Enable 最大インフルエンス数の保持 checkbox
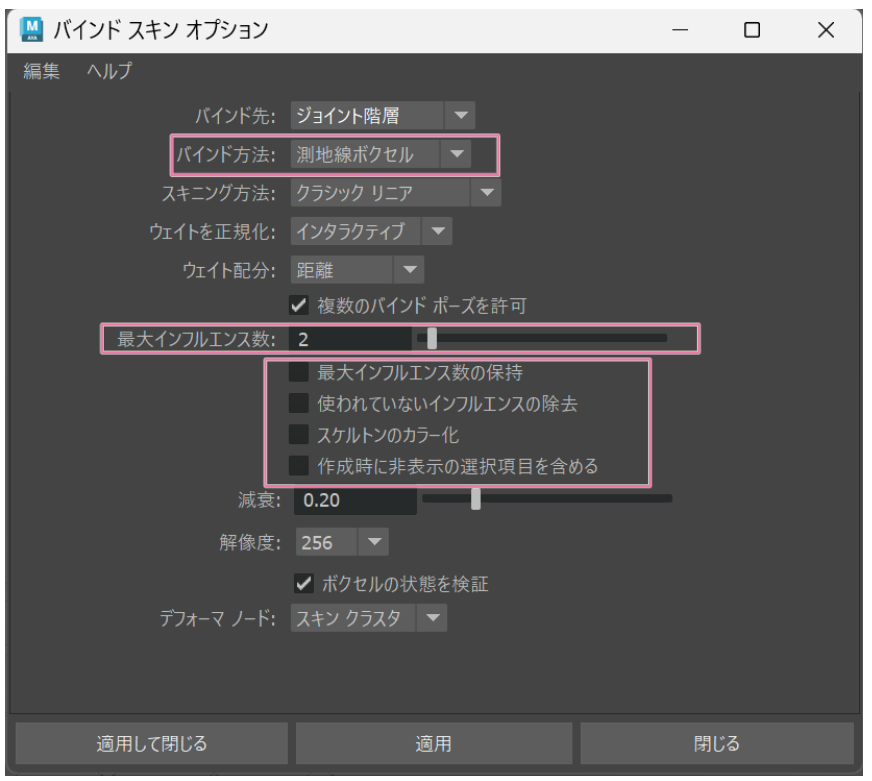 (297, 373)
